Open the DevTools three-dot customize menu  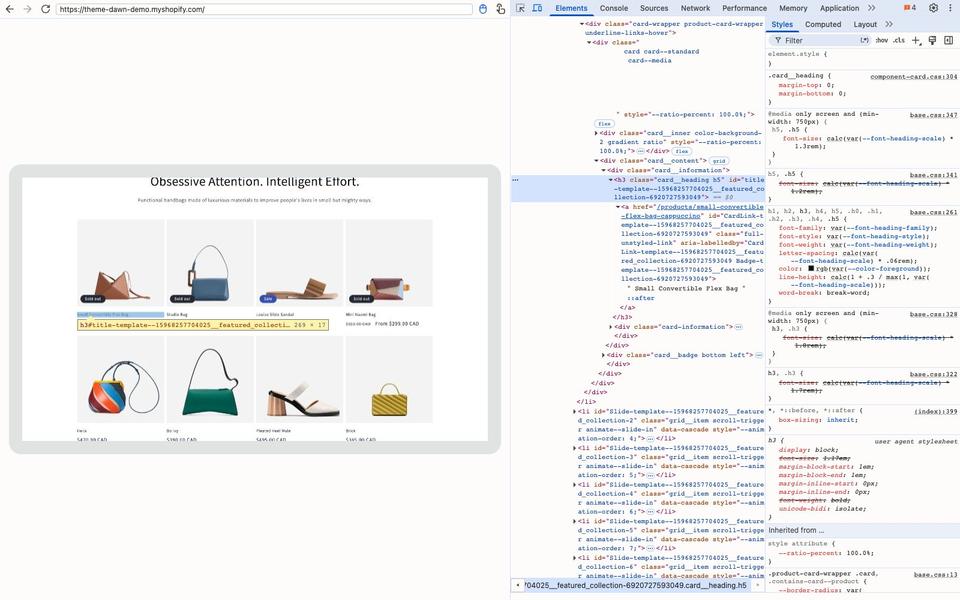(x=950, y=8)
